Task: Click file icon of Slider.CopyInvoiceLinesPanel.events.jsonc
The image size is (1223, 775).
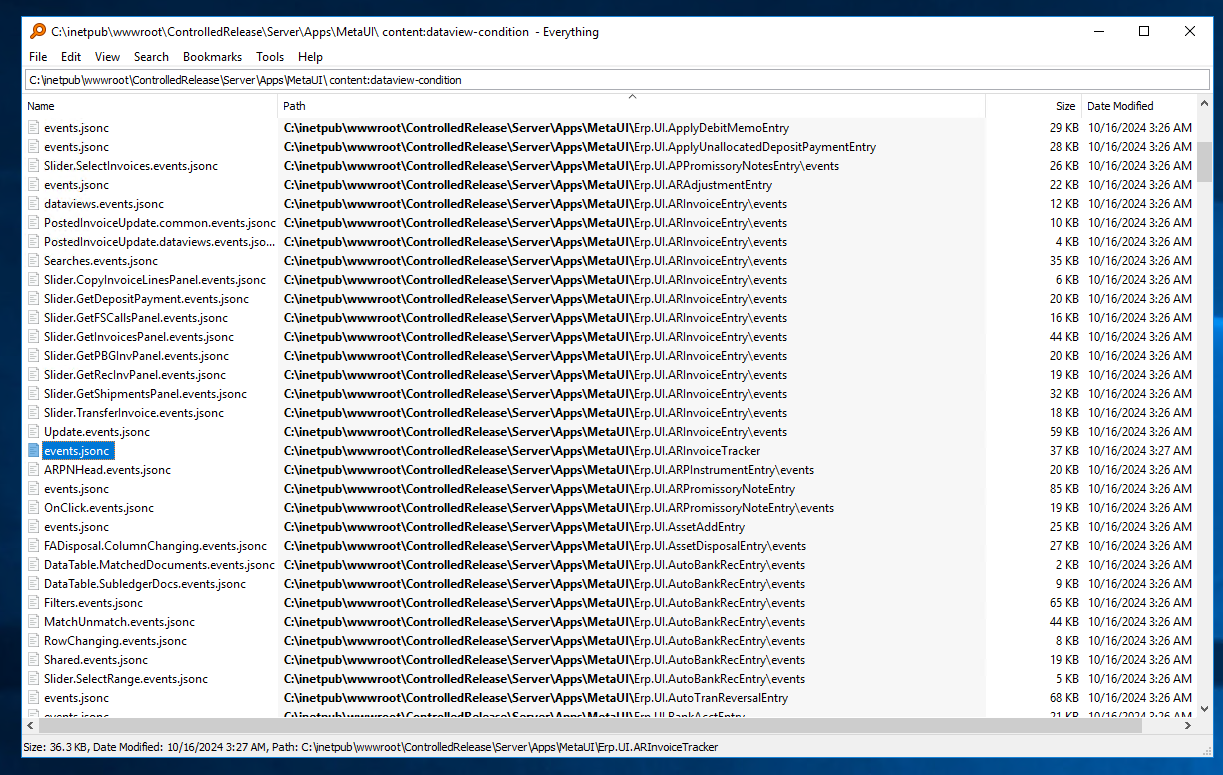Action: [33, 280]
